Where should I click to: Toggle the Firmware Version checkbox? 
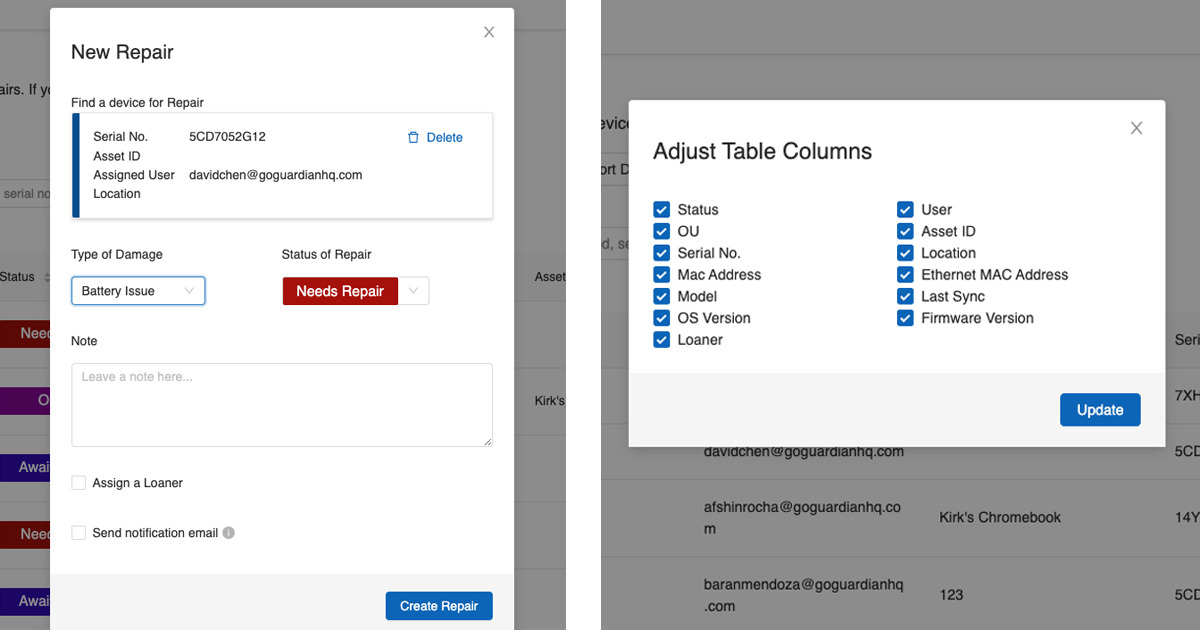pyautogui.click(x=905, y=318)
